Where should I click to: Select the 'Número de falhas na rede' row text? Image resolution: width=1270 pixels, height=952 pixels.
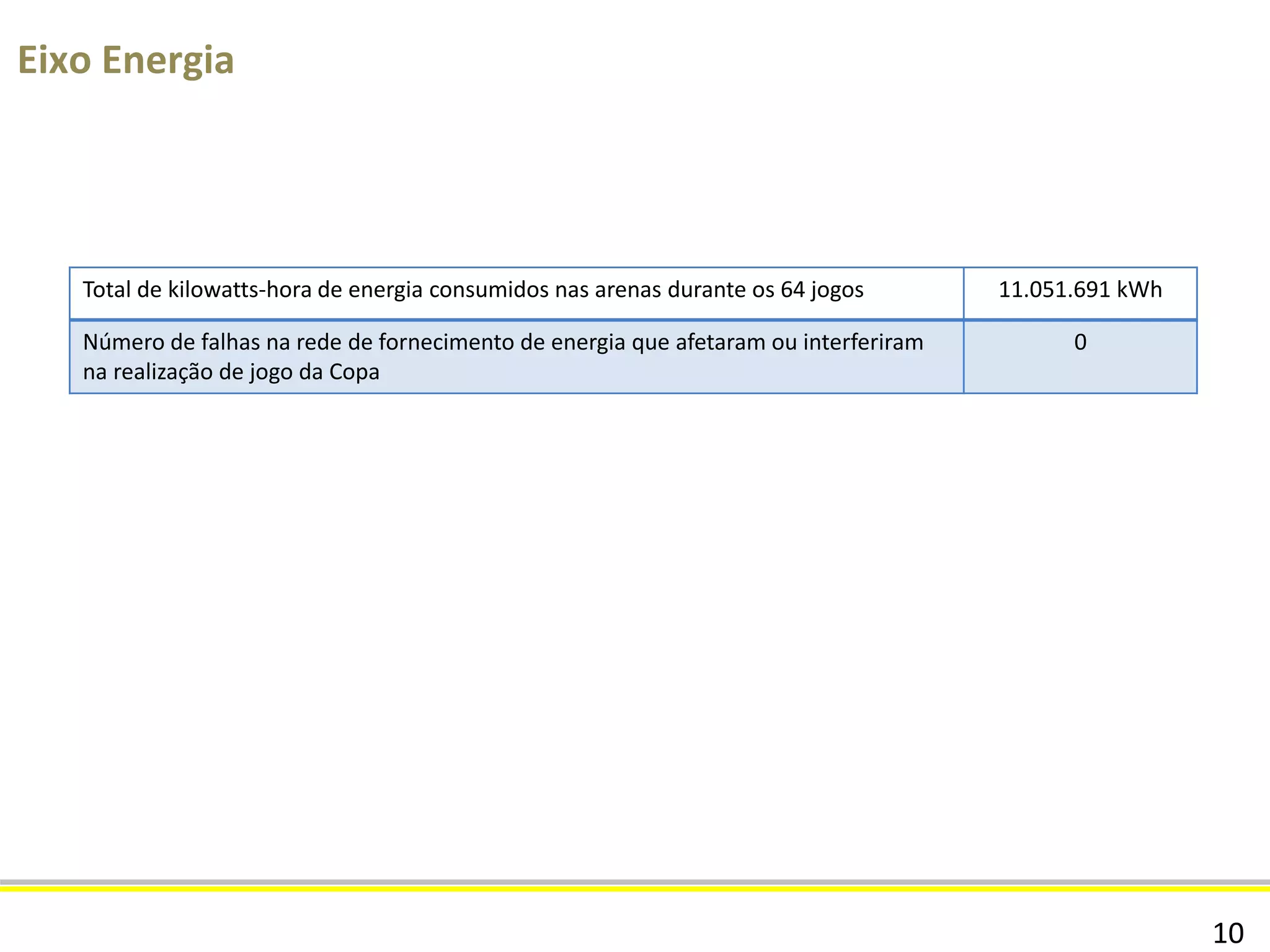(x=503, y=357)
